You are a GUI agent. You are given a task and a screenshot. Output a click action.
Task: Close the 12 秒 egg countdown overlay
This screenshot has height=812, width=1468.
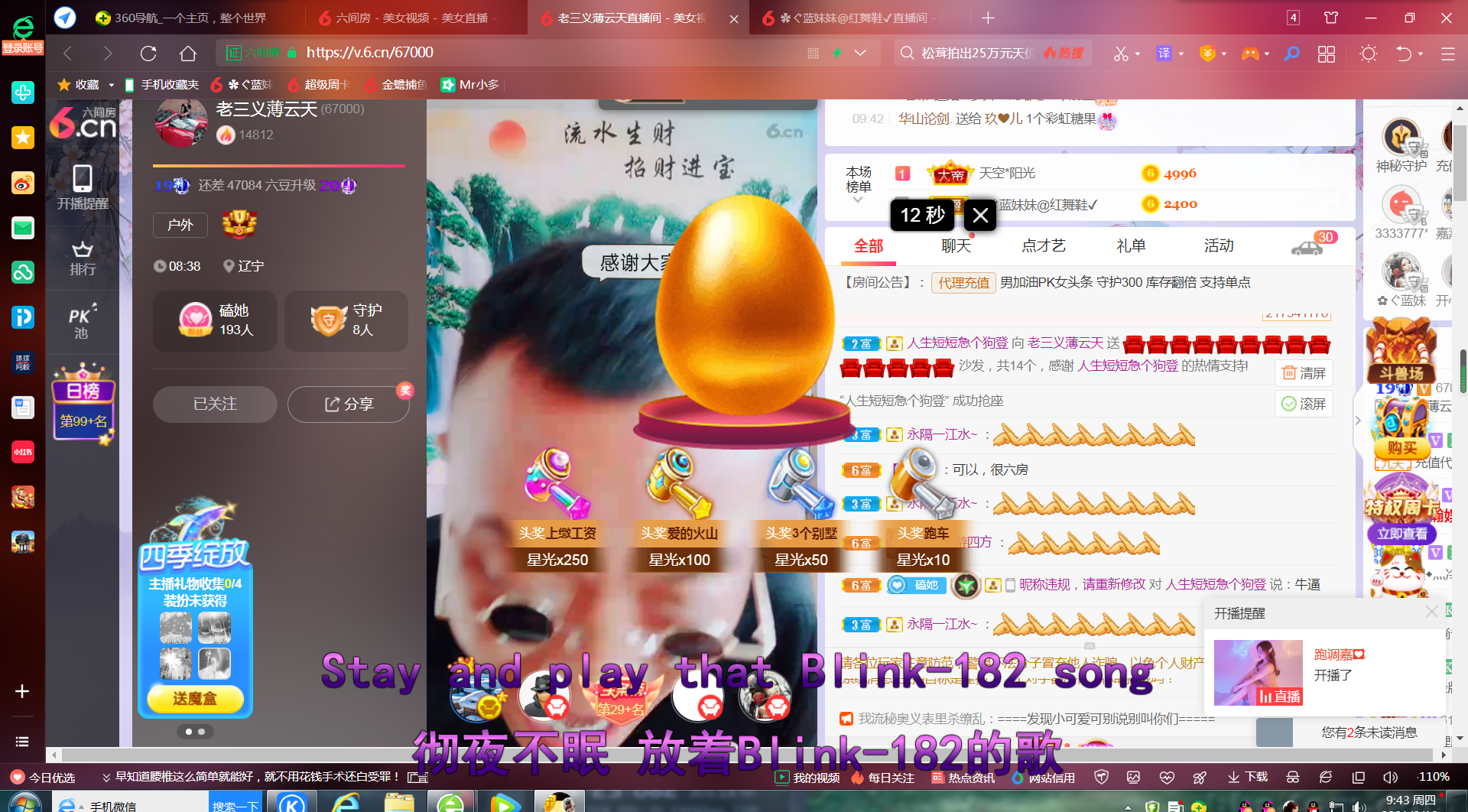tap(980, 216)
